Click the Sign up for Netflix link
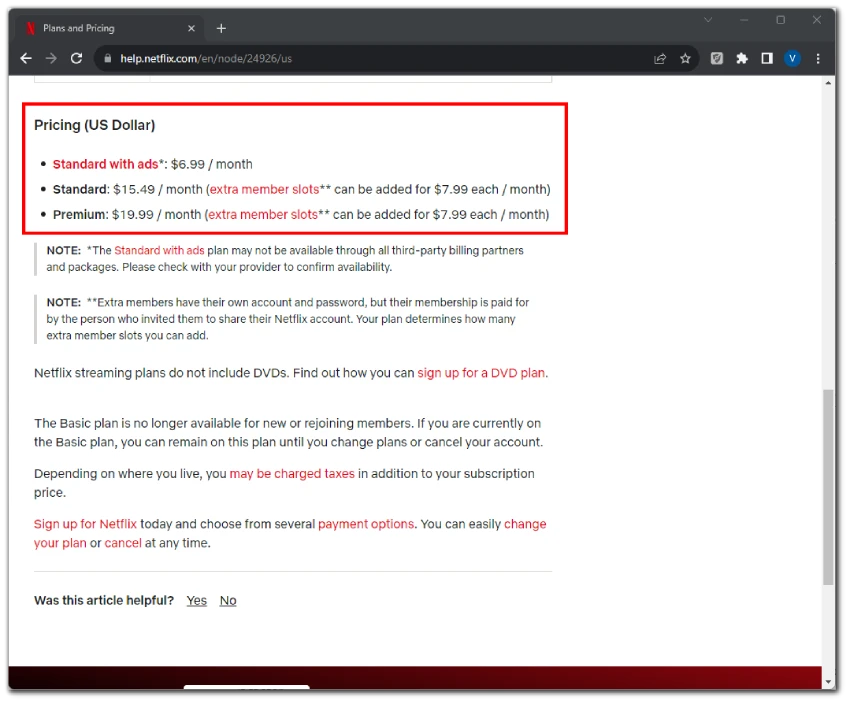 pyautogui.click(x=85, y=524)
